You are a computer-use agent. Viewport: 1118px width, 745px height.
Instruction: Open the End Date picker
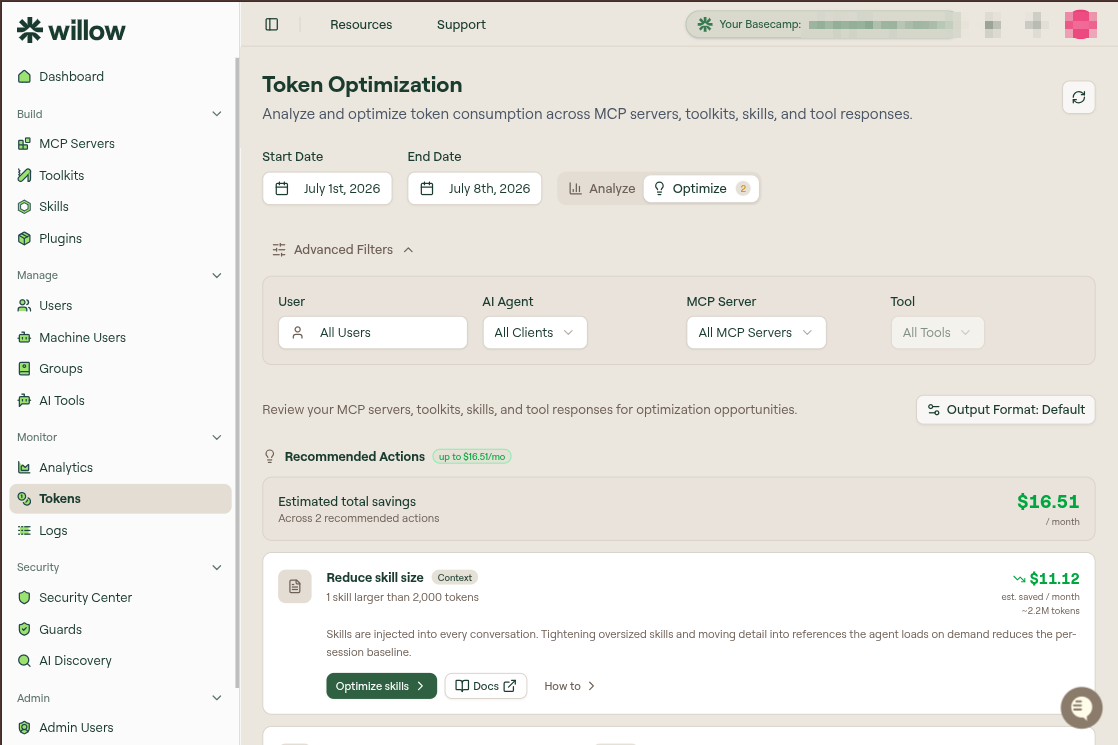click(x=474, y=188)
